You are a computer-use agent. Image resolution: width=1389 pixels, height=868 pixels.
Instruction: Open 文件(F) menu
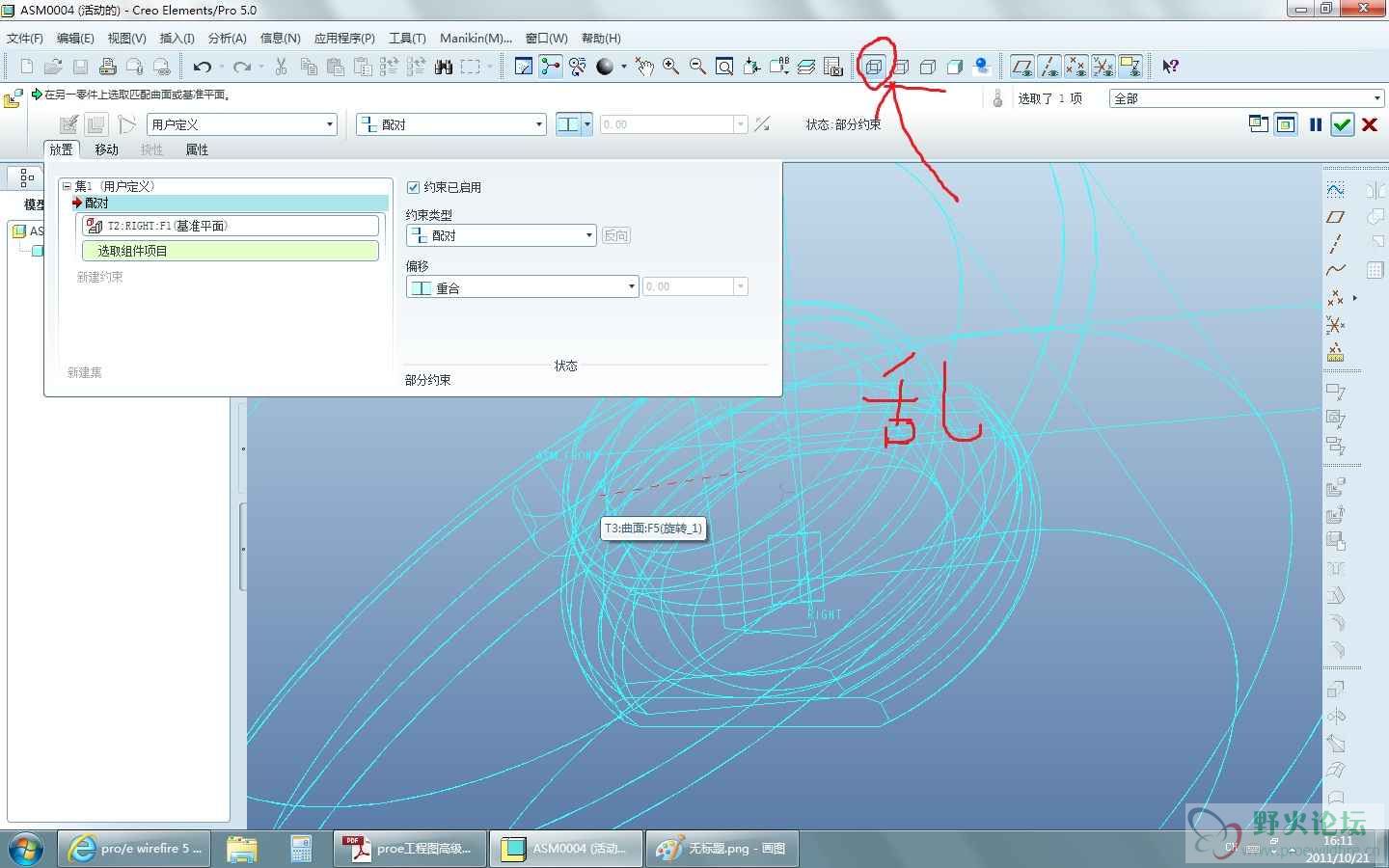[x=24, y=38]
